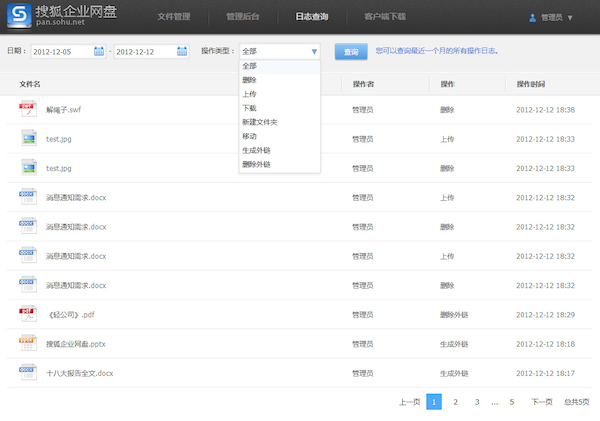Go to the 管理后台 tab
600x421 pixels.
tap(243, 17)
